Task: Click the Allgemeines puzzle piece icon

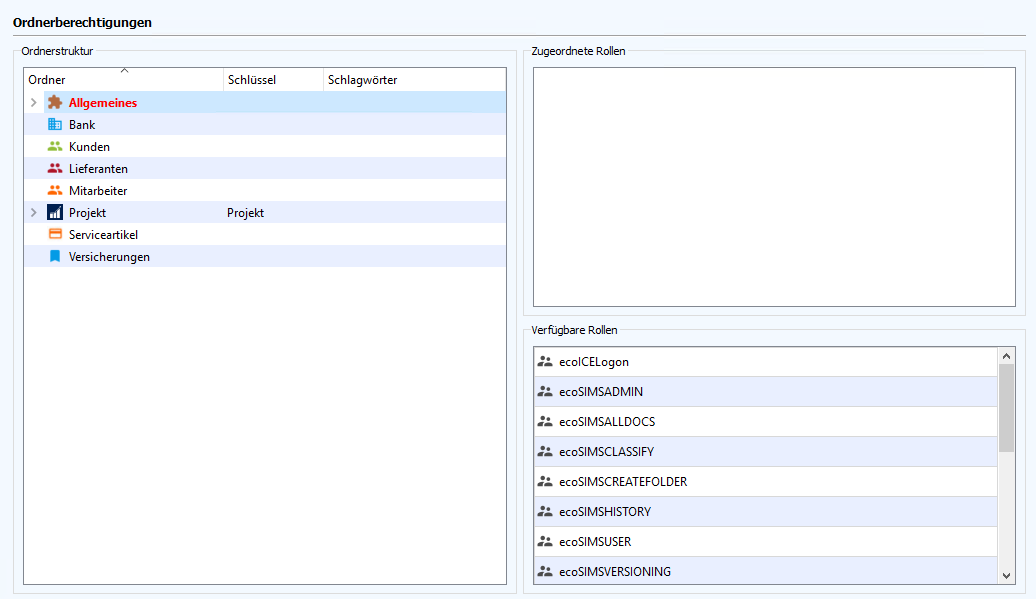Action: (55, 102)
